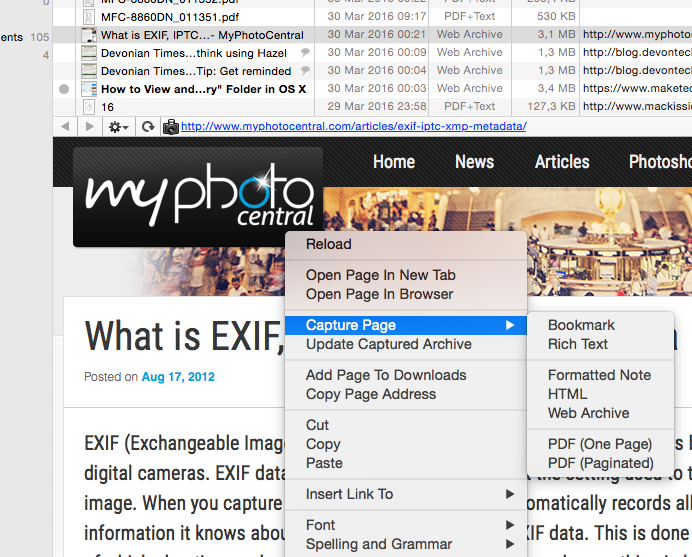Select the file named 16
Image resolution: width=692 pixels, height=557 pixels.
[x=107, y=107]
